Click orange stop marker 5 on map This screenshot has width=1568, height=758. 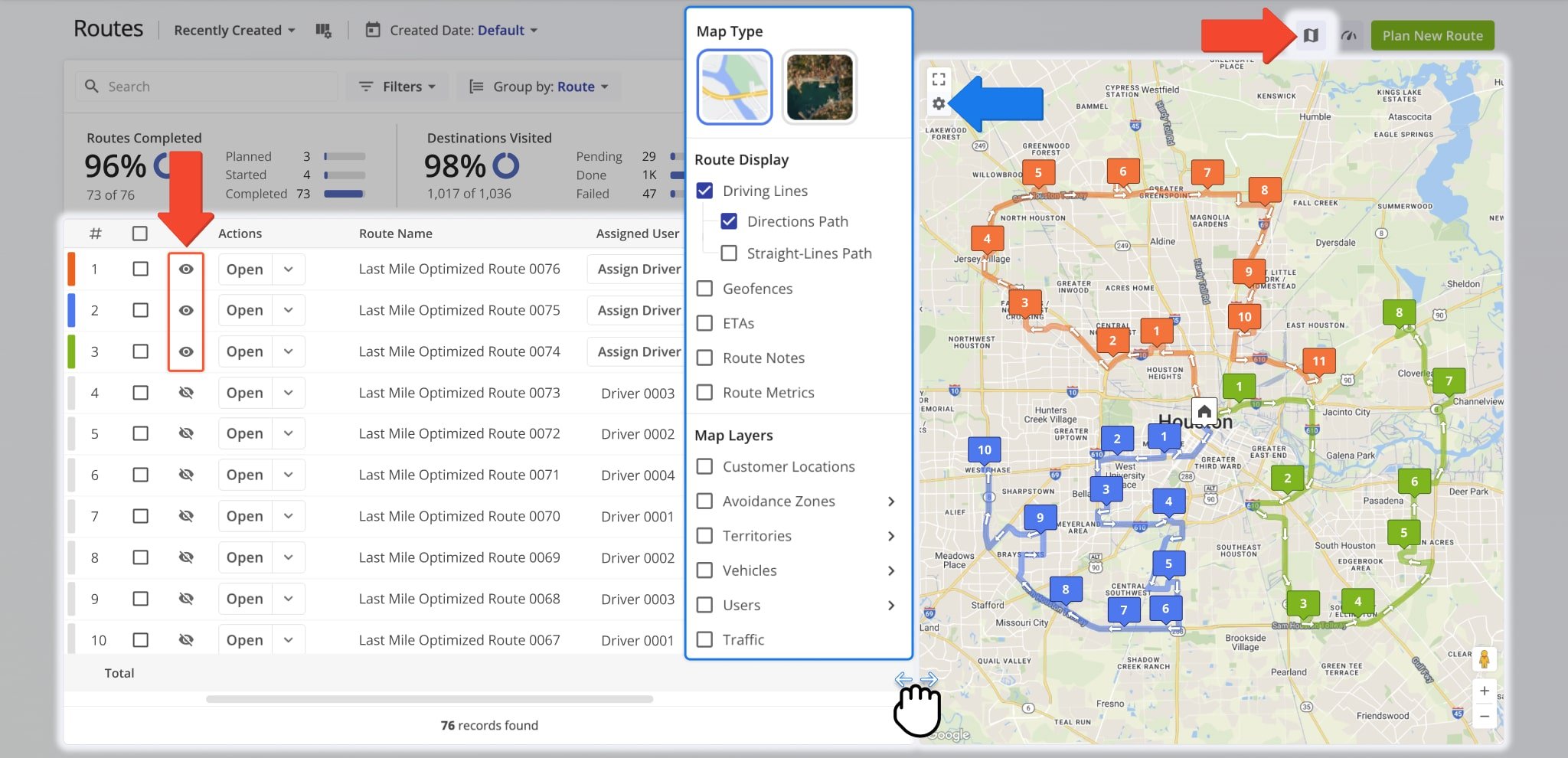1038,173
